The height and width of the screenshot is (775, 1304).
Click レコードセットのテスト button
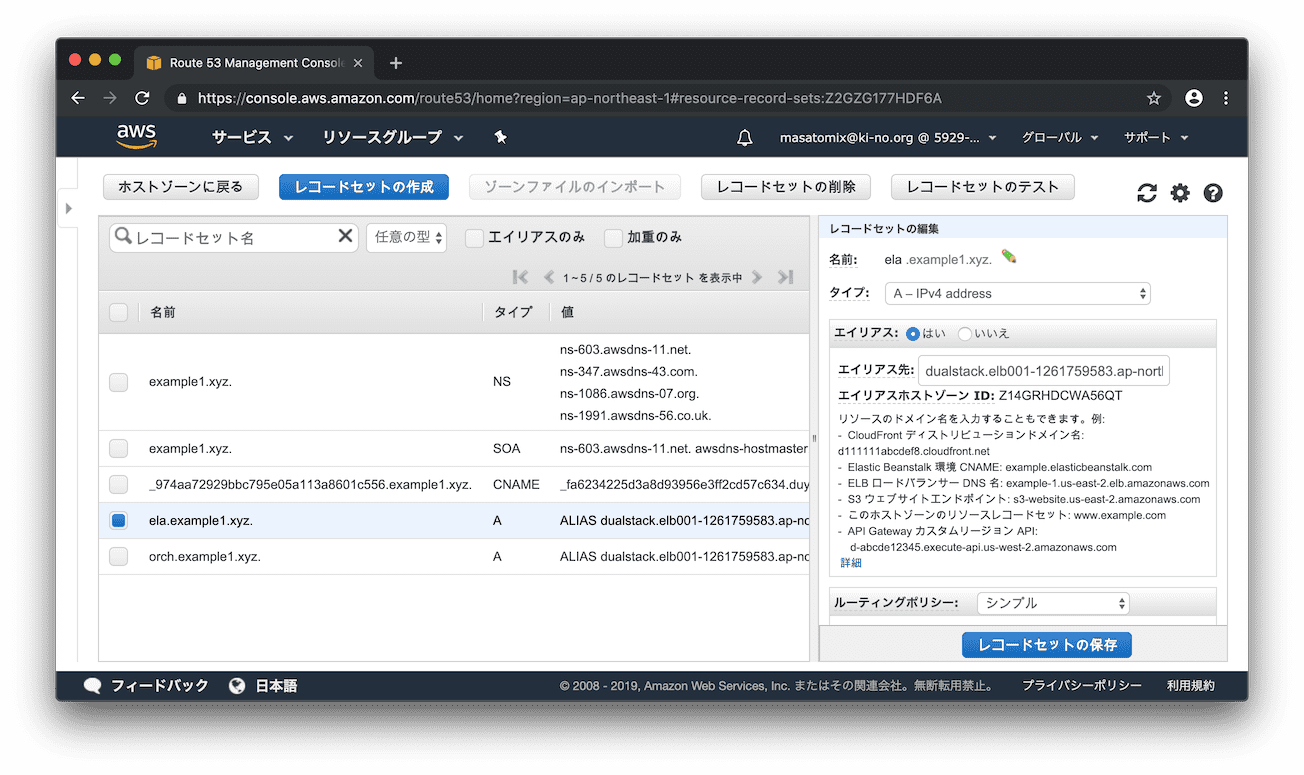click(x=982, y=187)
